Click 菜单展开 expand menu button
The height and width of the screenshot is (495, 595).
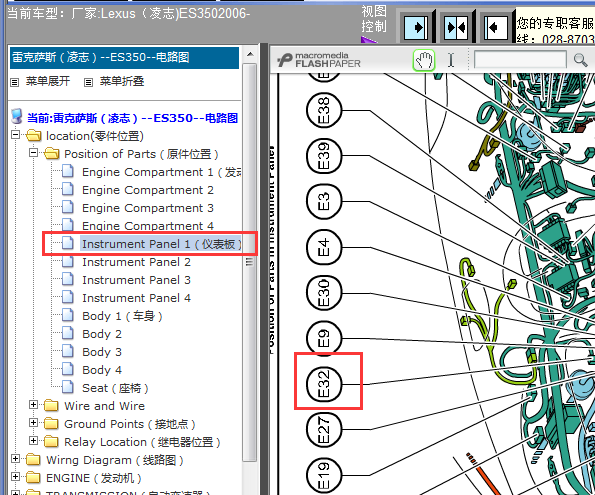click(48, 81)
